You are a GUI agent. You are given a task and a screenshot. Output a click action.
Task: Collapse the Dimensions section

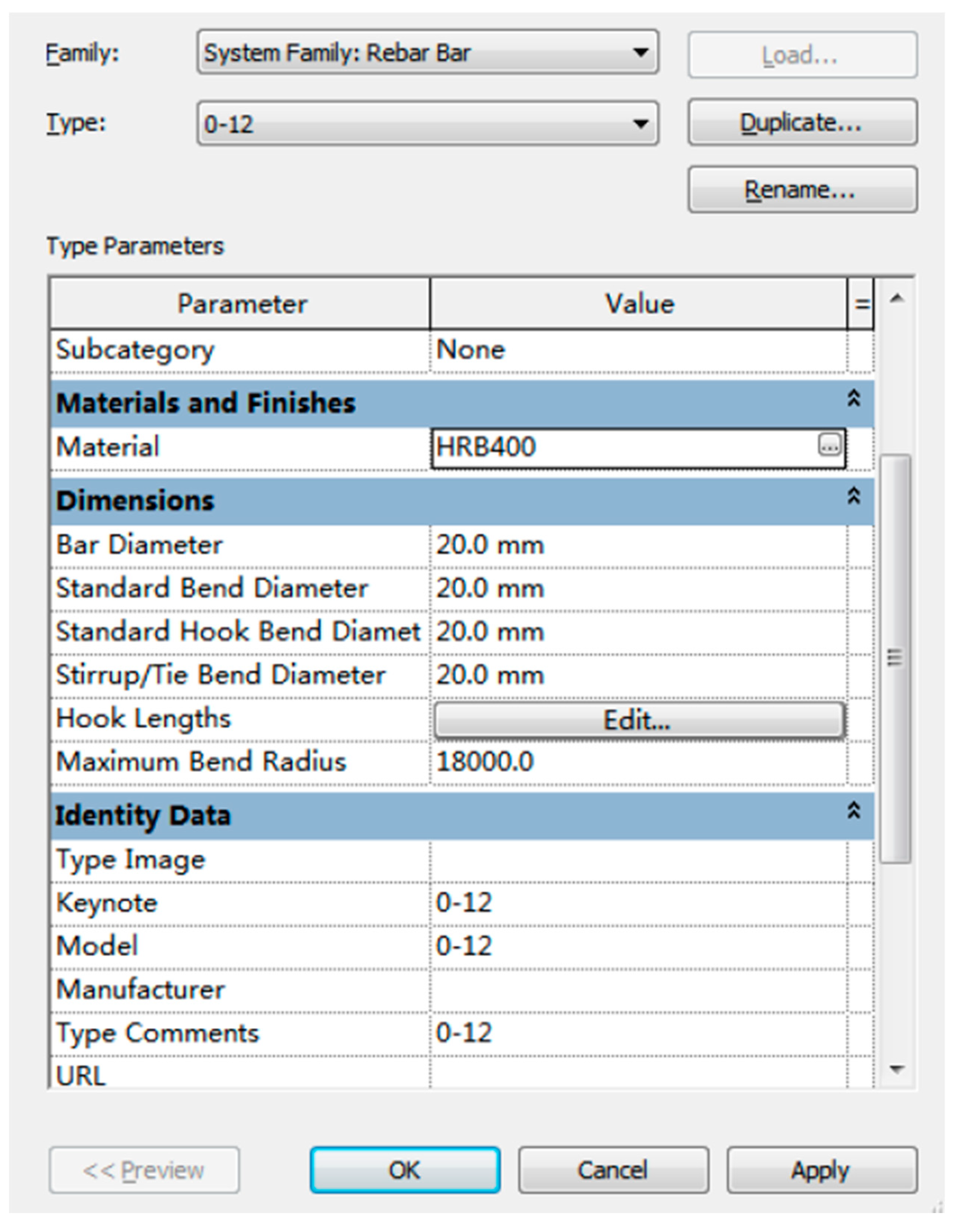click(854, 497)
